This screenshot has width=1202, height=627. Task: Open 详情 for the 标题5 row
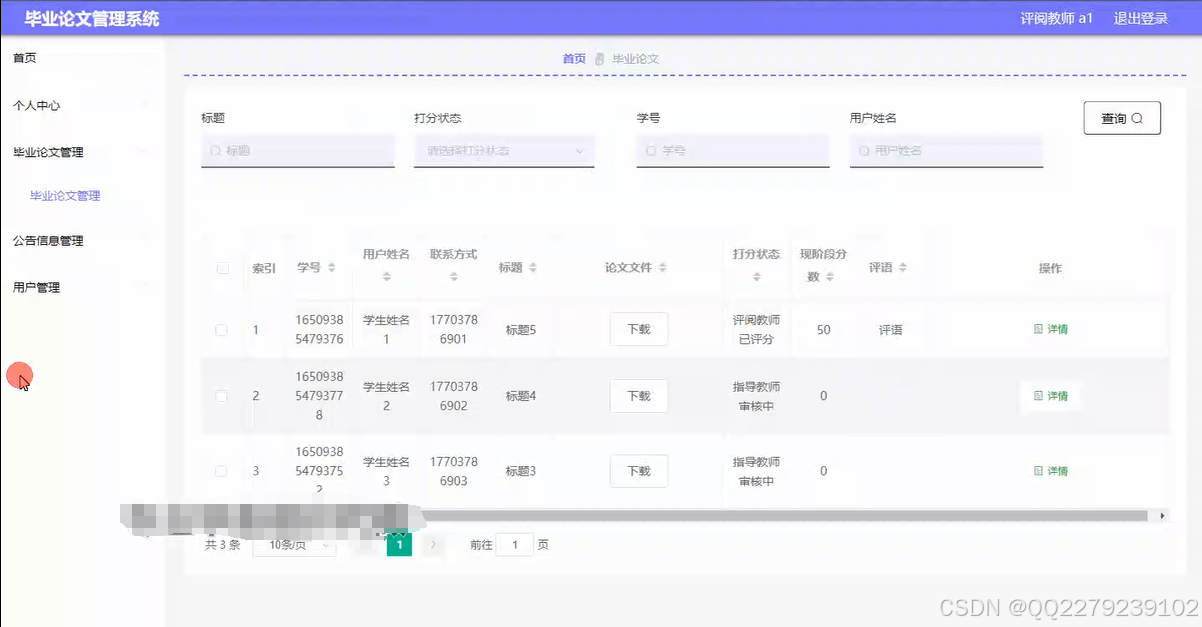[x=1051, y=328]
